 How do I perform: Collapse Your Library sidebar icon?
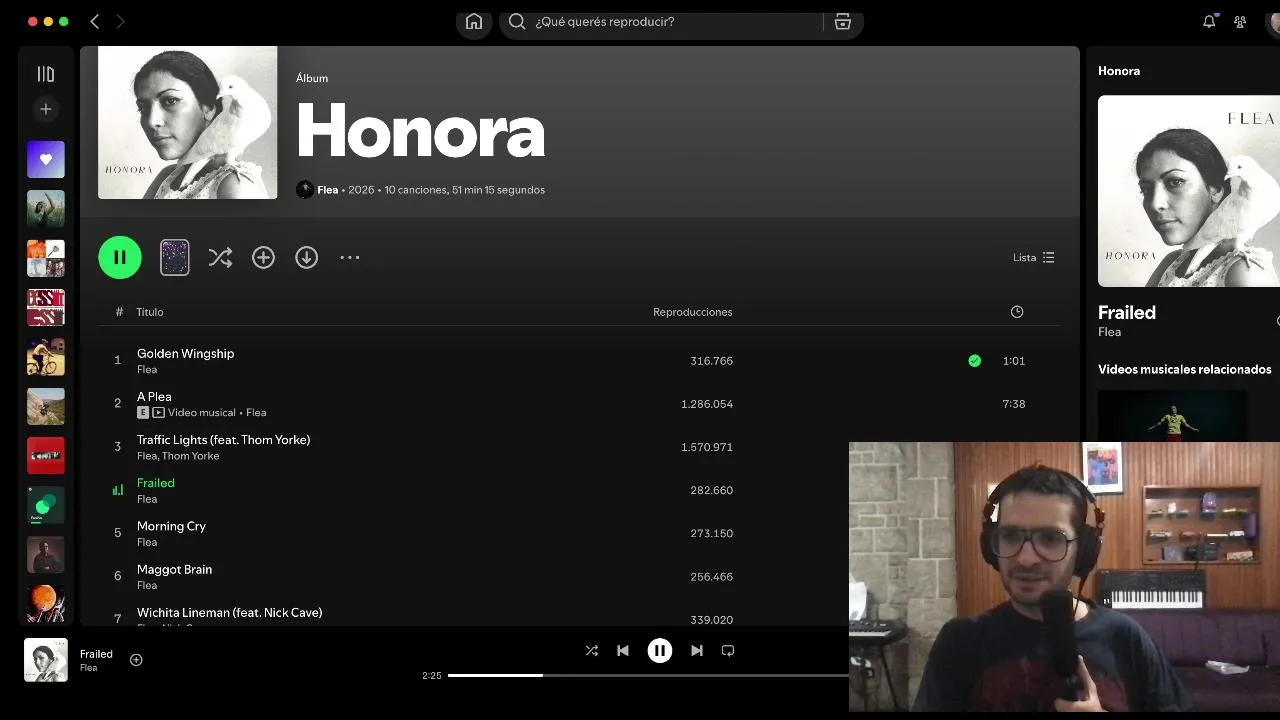(45, 74)
